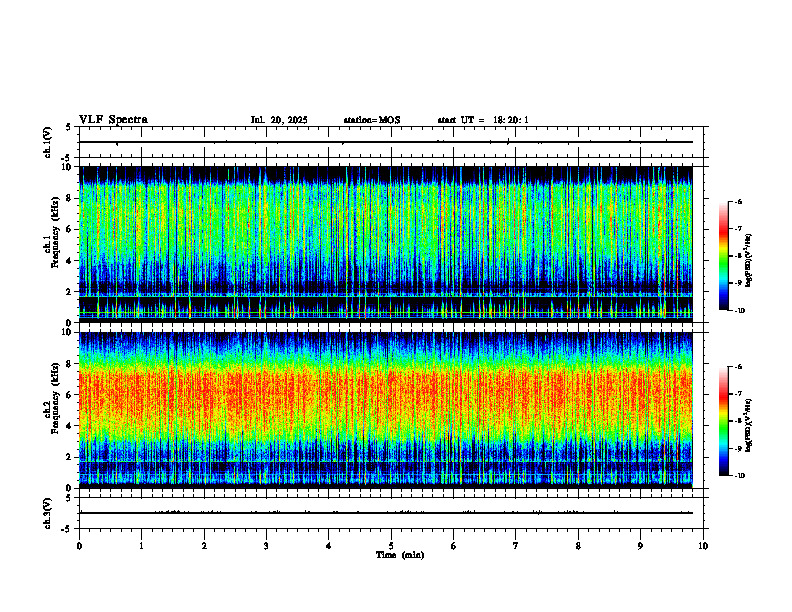Click the ch.2 frequency tick label '4'
The width and height of the screenshot is (792, 612).
tap(70, 426)
